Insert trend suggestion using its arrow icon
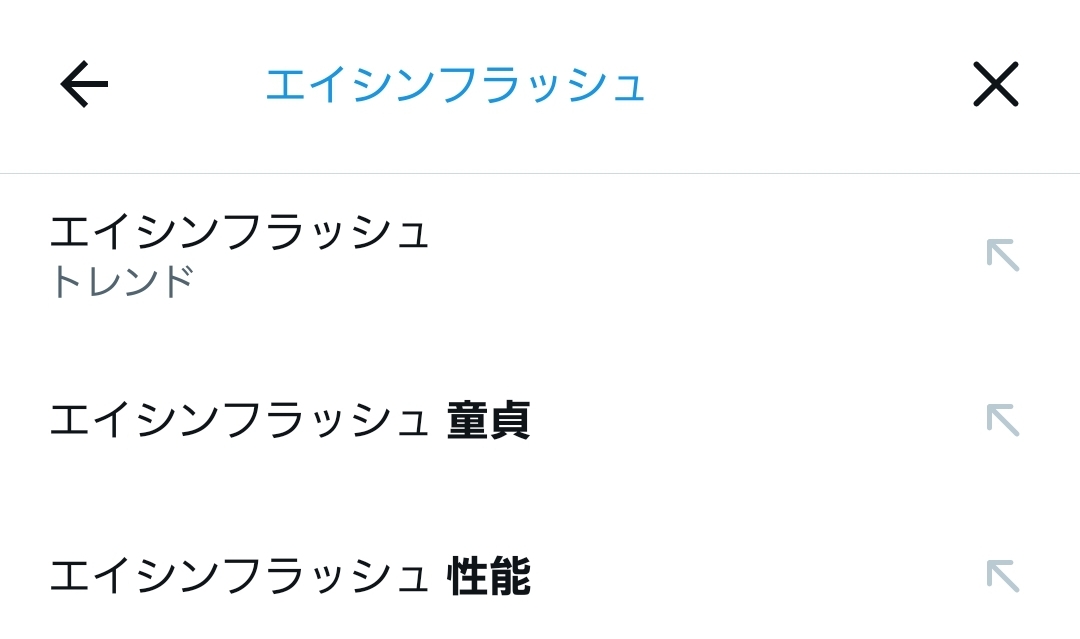 [x=1002, y=255]
